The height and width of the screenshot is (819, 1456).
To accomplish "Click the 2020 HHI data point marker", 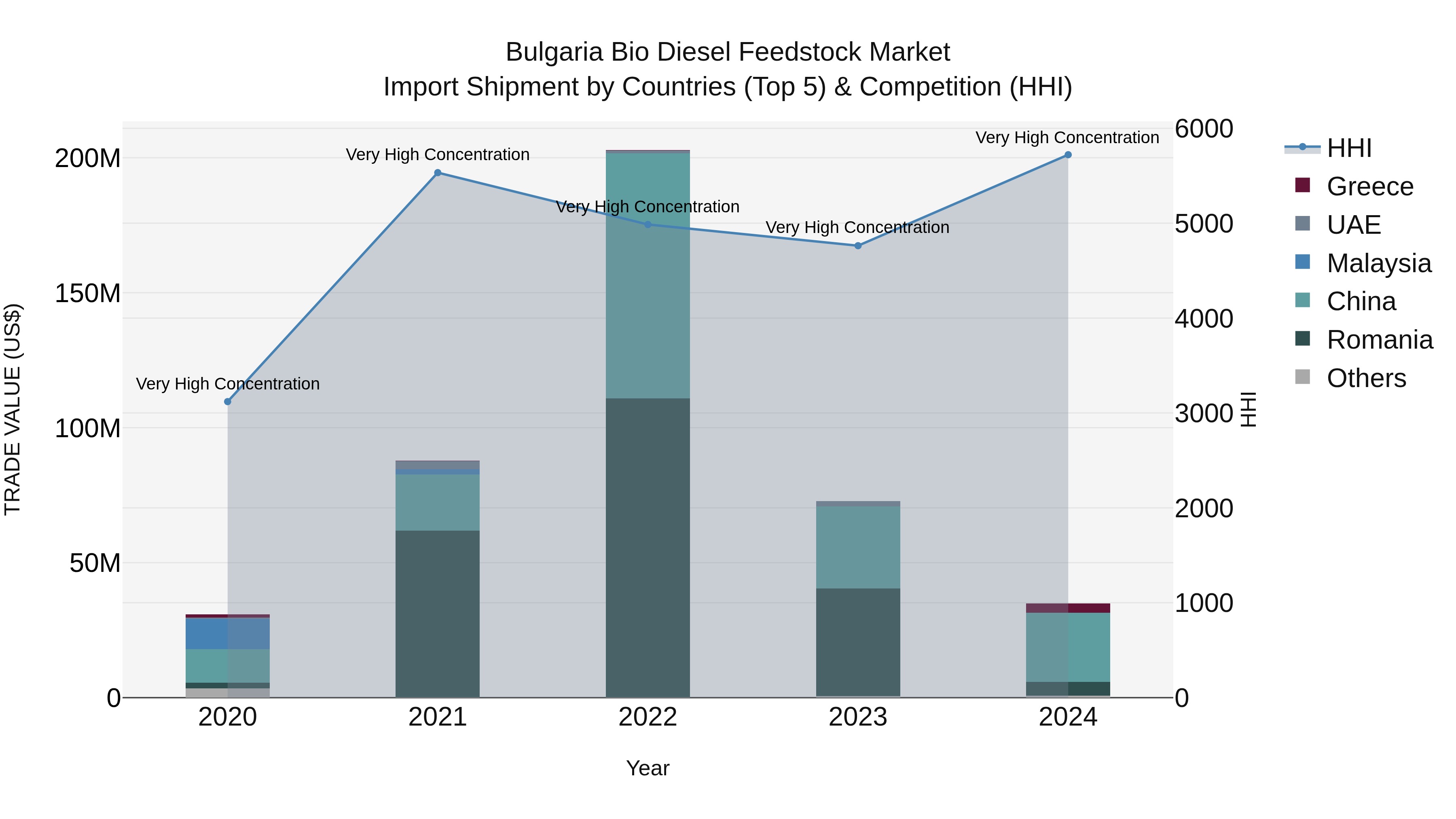I will (x=228, y=402).
